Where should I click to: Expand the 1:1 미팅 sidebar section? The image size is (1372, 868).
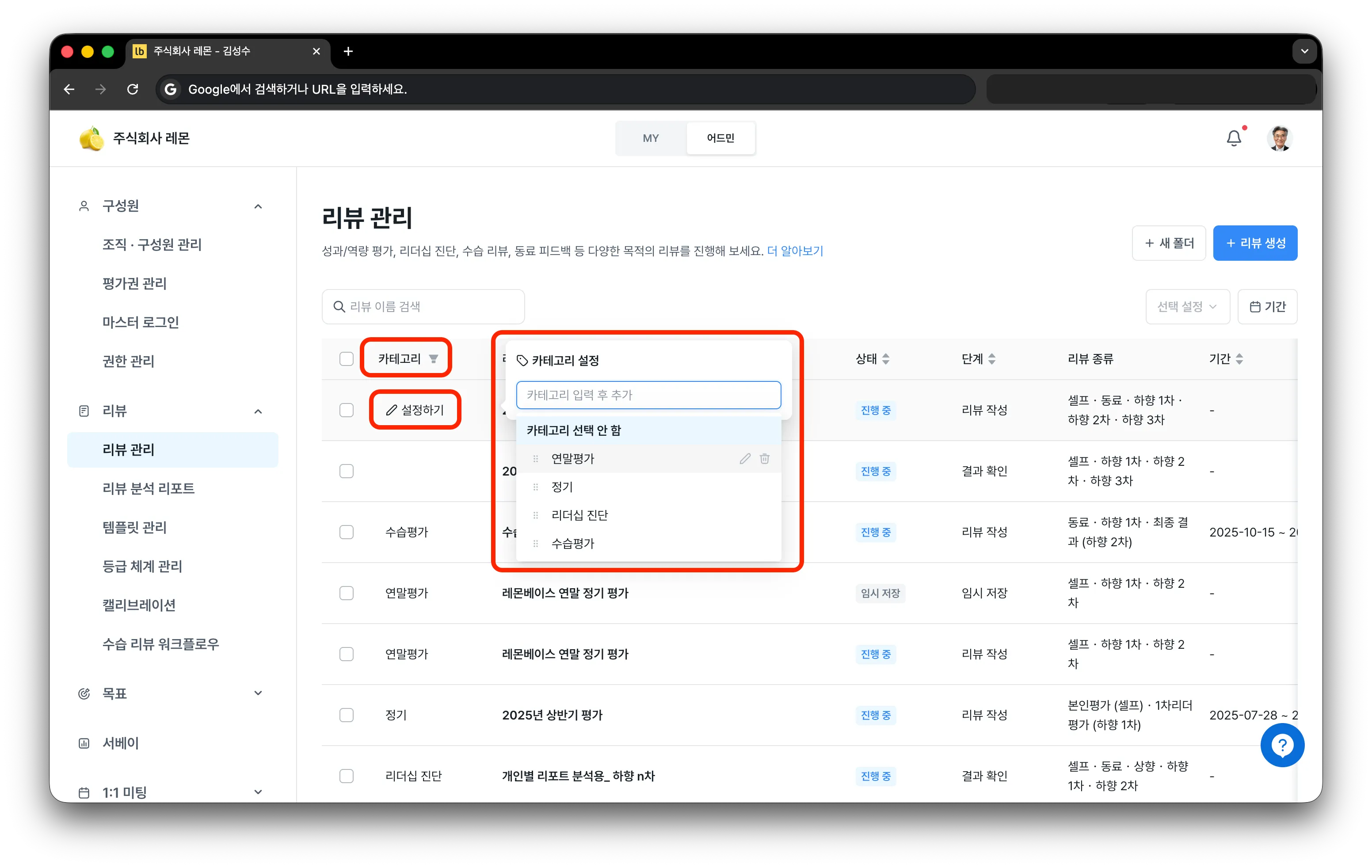tap(258, 792)
